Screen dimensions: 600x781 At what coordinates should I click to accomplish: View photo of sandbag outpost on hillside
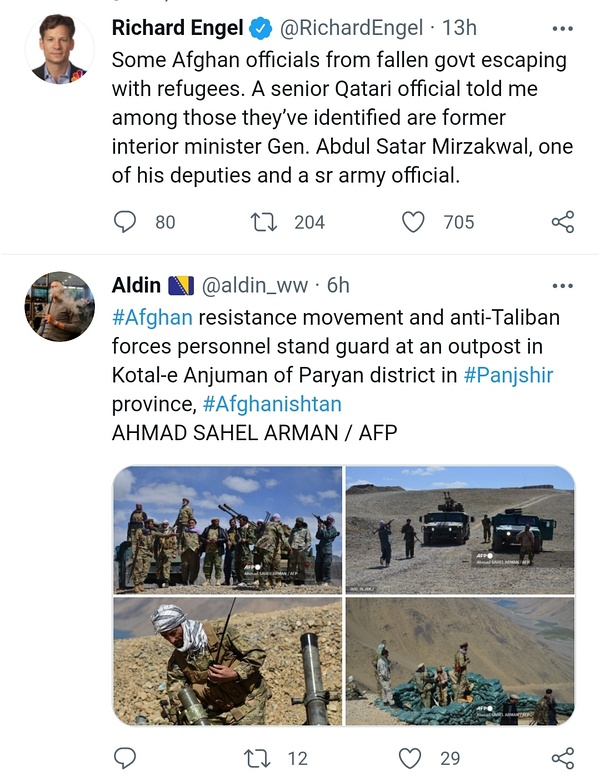tap(460, 660)
